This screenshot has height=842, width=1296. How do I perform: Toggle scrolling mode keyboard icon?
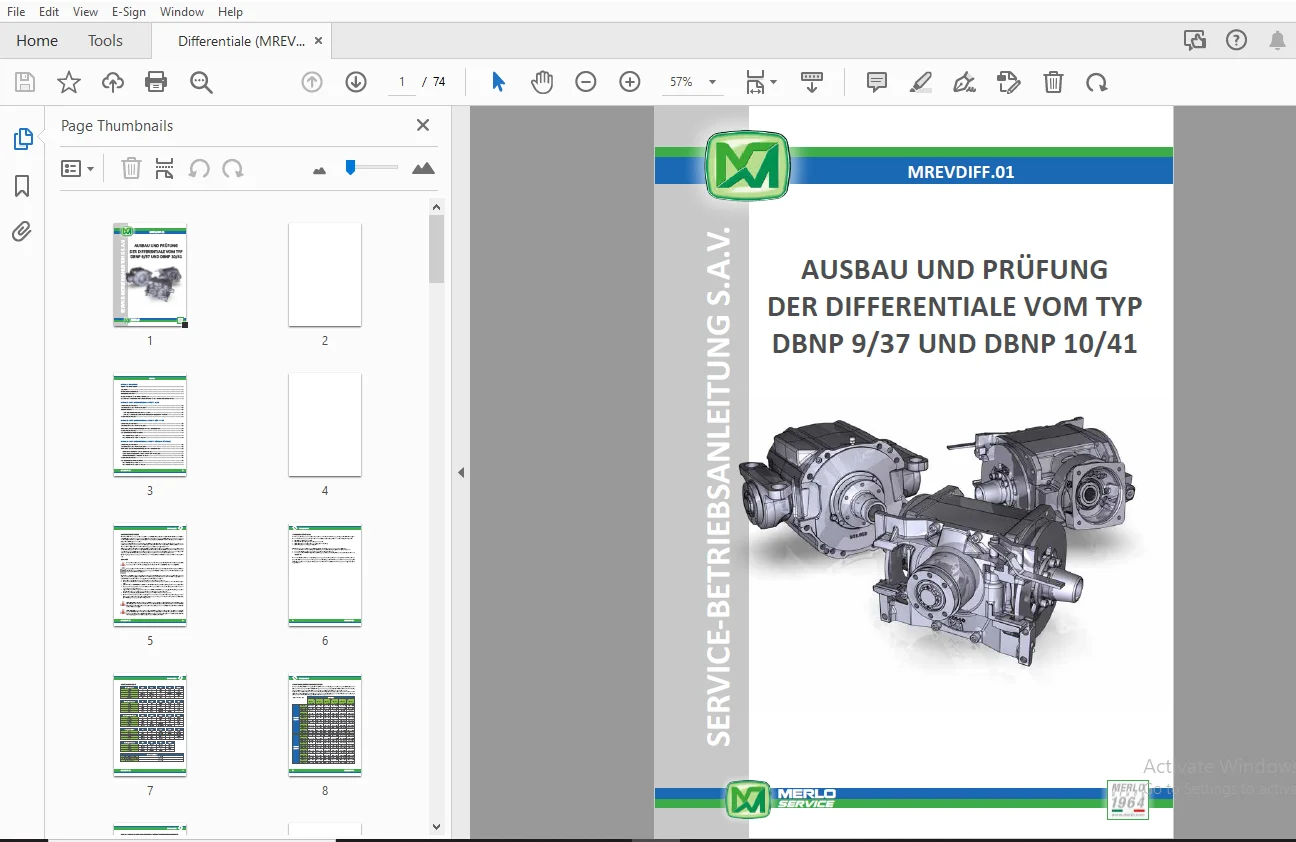[811, 83]
